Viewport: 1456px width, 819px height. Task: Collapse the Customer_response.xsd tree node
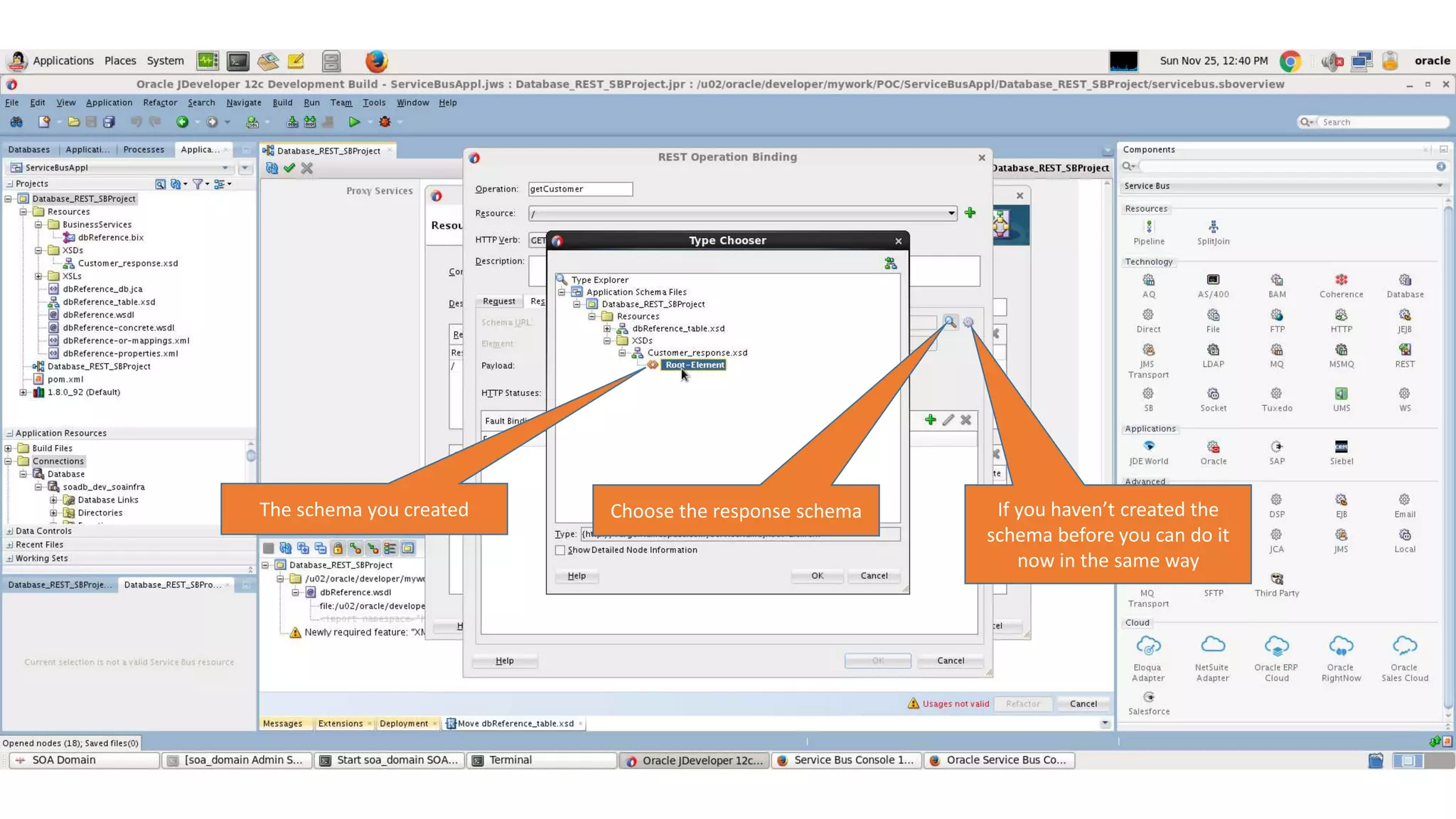(x=622, y=353)
